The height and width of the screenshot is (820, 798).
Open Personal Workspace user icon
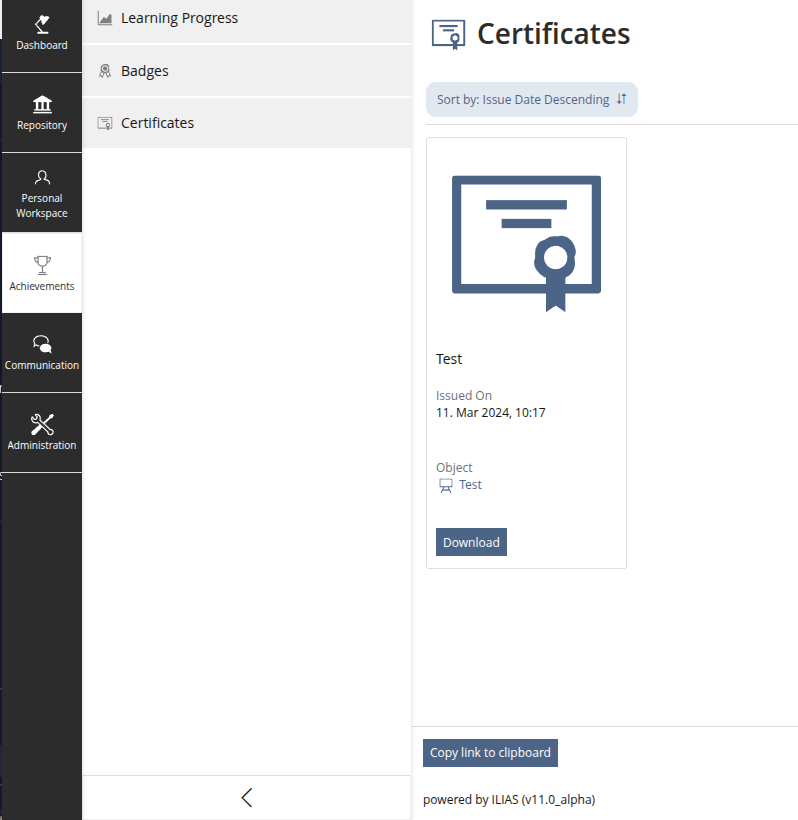pyautogui.click(x=42, y=178)
